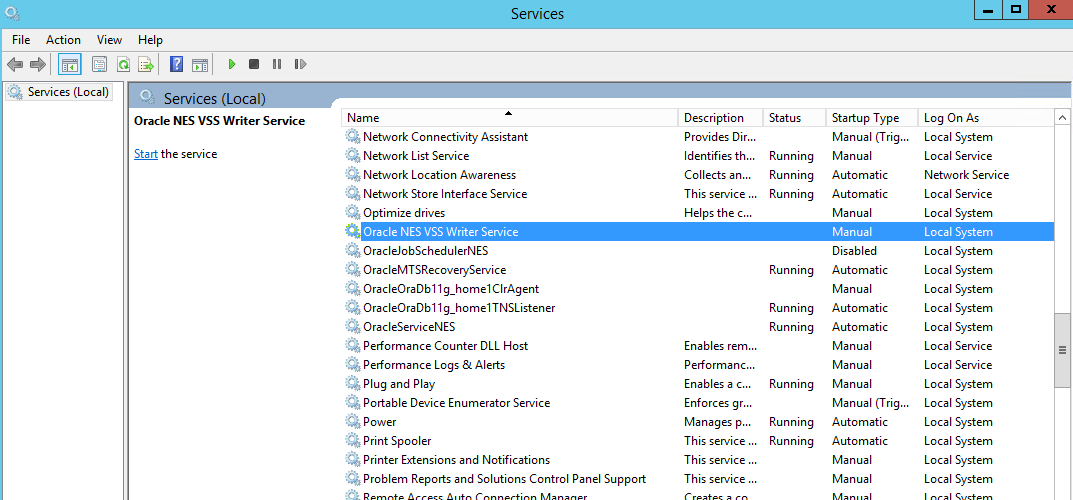Click gear icon of Performance Logs & Alerts
This screenshot has height=500, width=1073.
click(x=352, y=365)
